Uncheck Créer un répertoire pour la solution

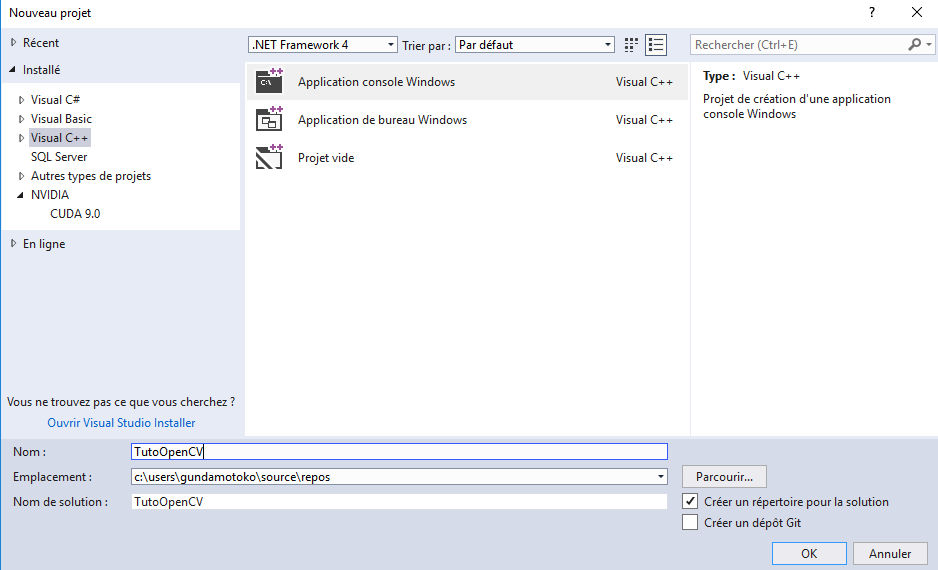point(690,502)
